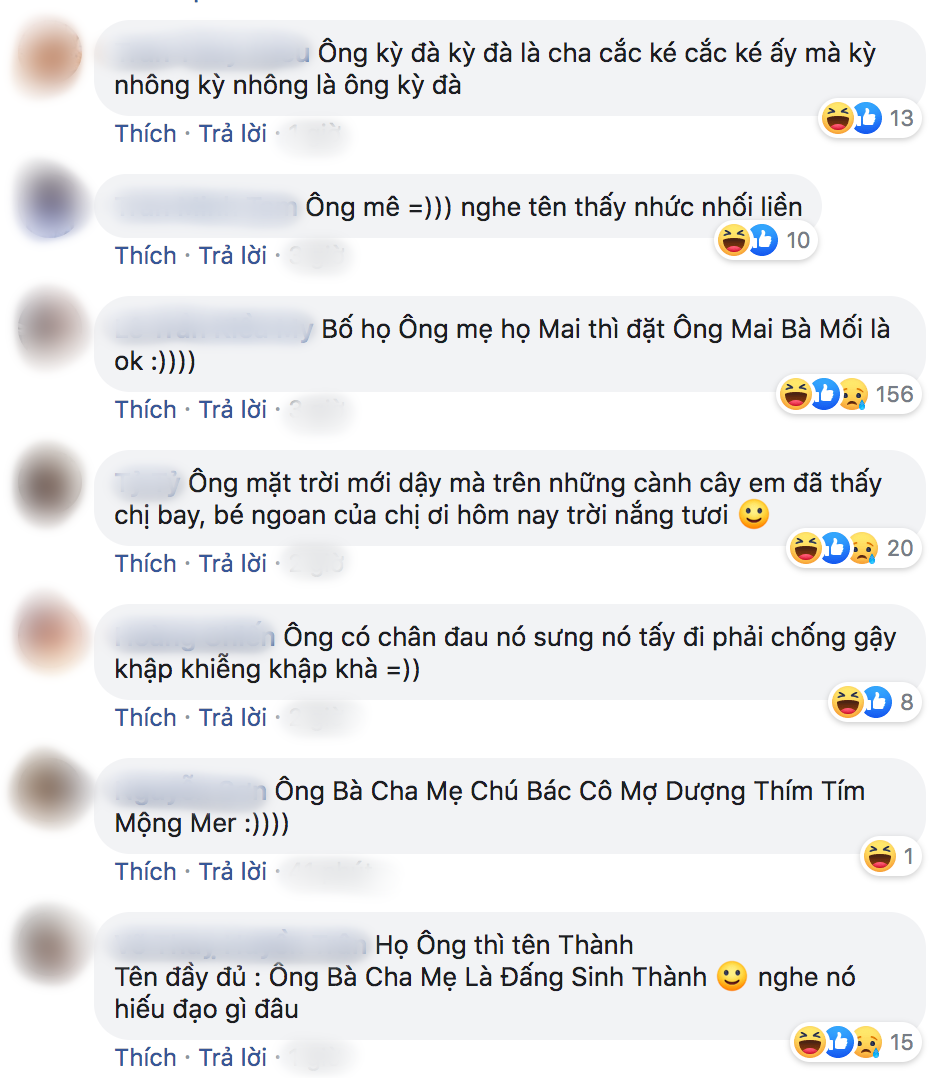Reply to the 'Ông có chân đau' comment
The image size is (944, 1078).
(x=232, y=718)
